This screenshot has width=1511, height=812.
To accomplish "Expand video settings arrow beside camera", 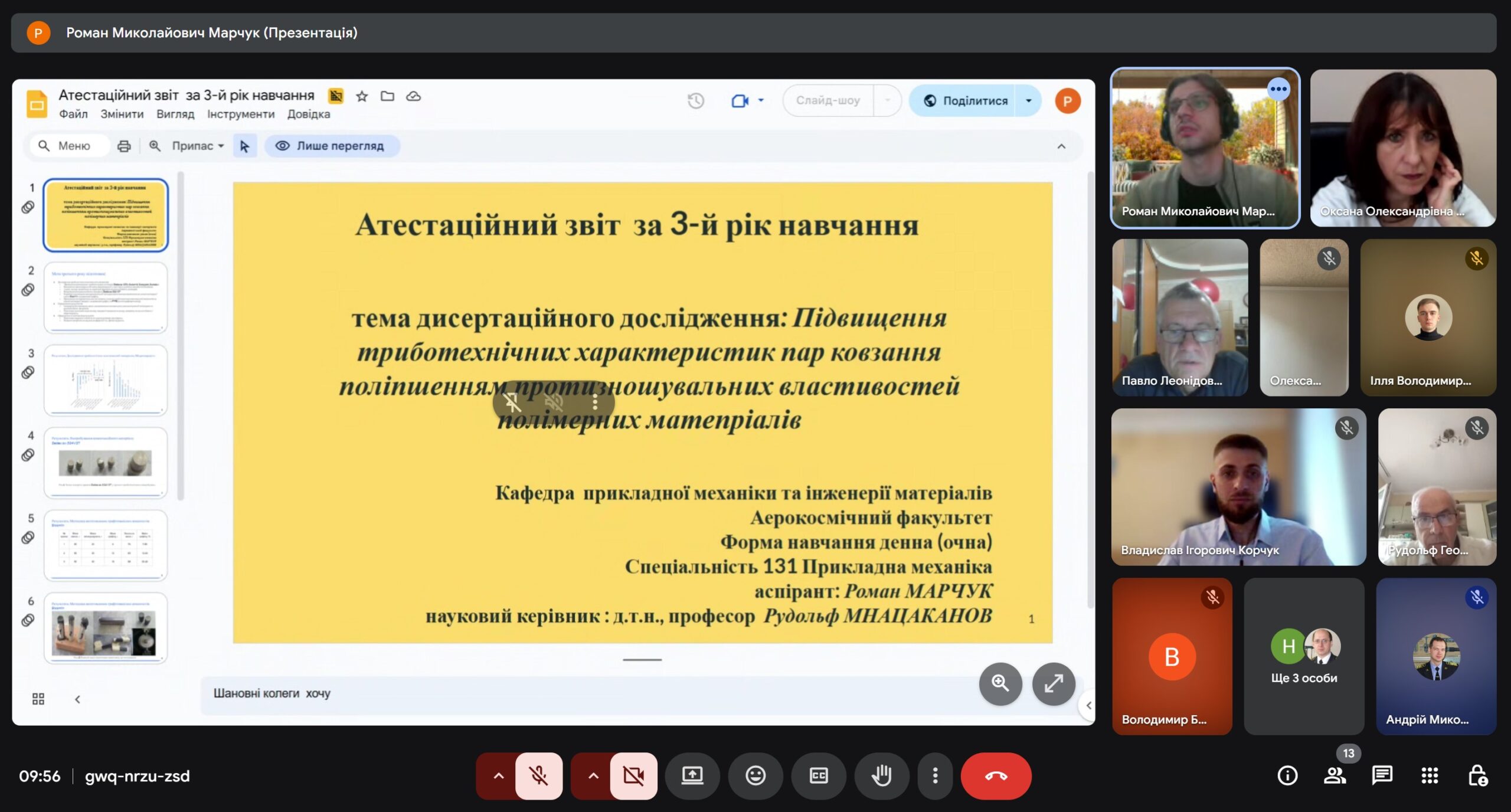I will coord(593,775).
